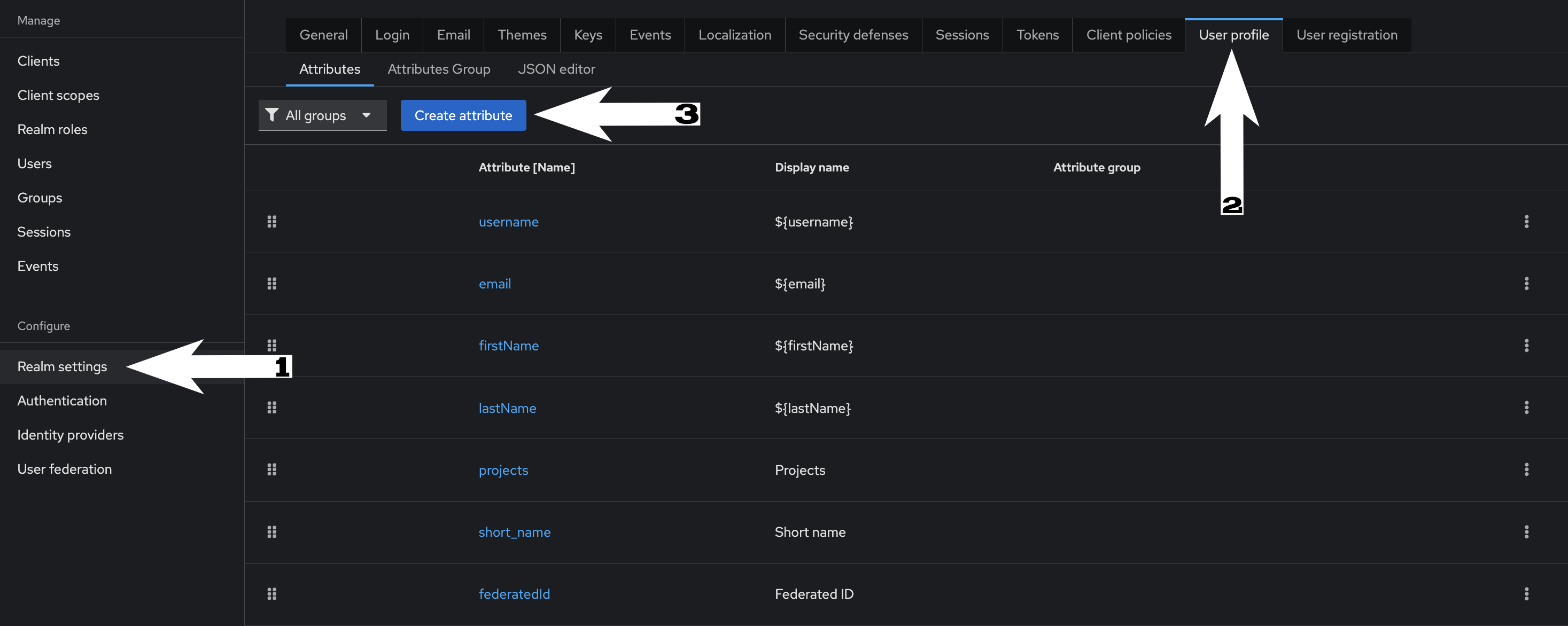Image resolution: width=1568 pixels, height=626 pixels.
Task: Open the kebab menu for the projects attribute
Action: 1526,469
